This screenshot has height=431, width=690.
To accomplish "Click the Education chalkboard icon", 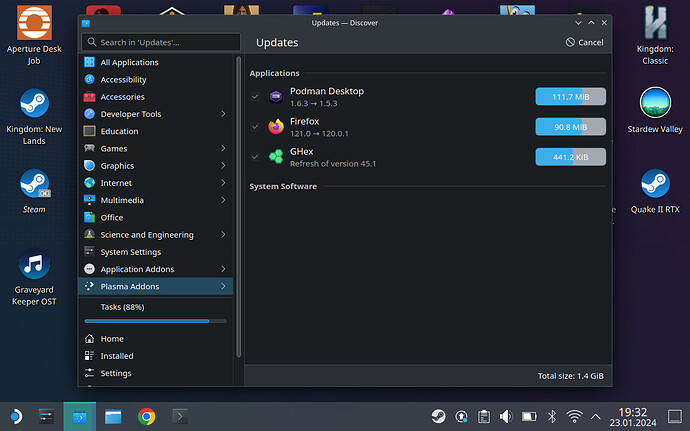I will [x=89, y=131].
